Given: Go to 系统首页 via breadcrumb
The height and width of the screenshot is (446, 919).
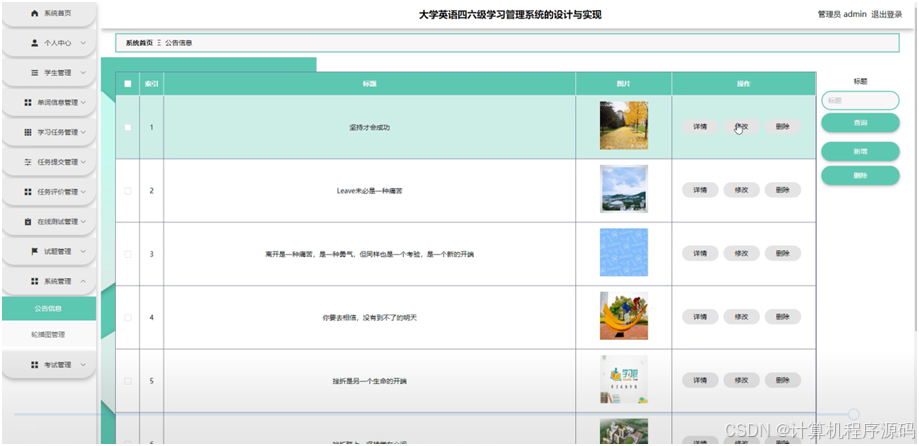Looking at the screenshot, I should tap(139, 43).
